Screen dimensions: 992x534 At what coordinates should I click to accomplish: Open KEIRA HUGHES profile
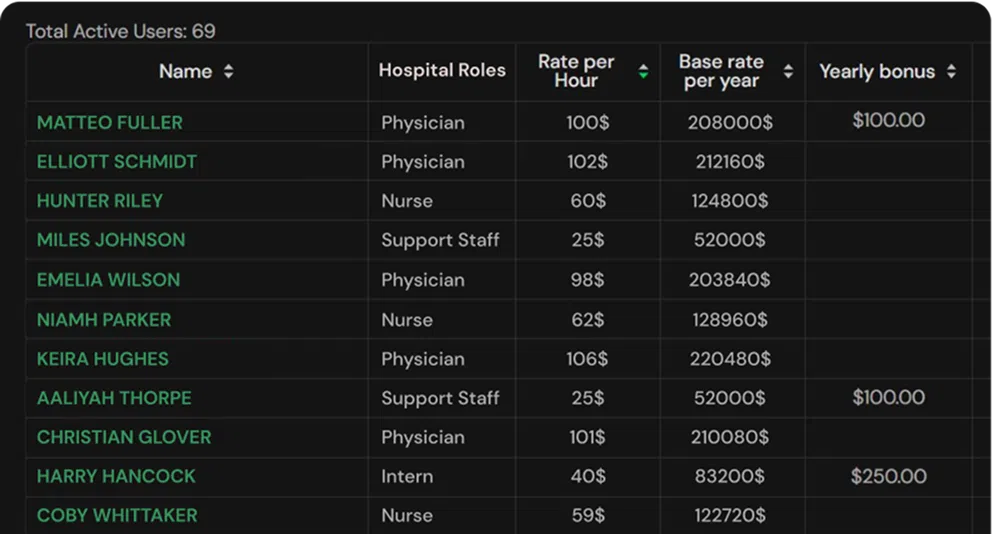(x=102, y=359)
